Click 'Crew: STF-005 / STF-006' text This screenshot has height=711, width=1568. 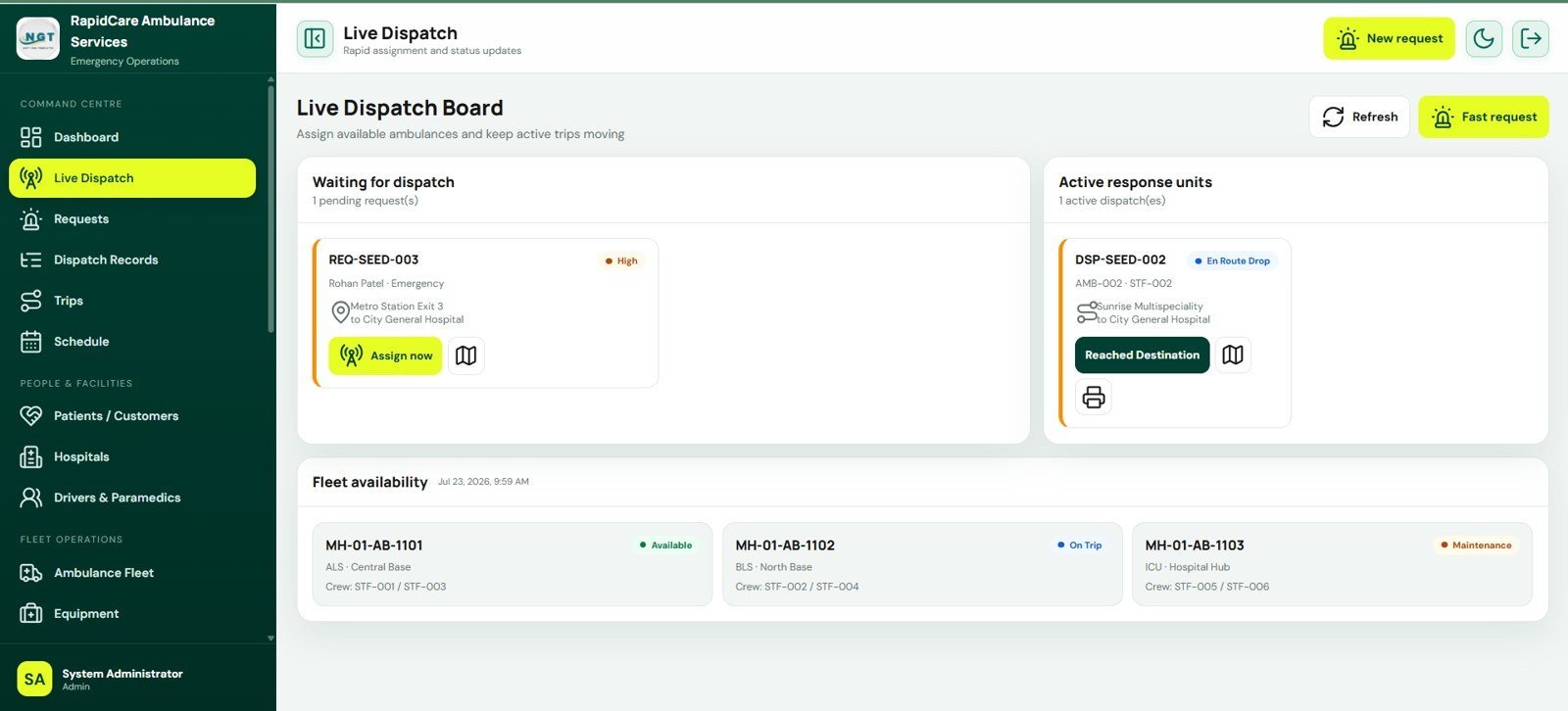coord(1206,587)
